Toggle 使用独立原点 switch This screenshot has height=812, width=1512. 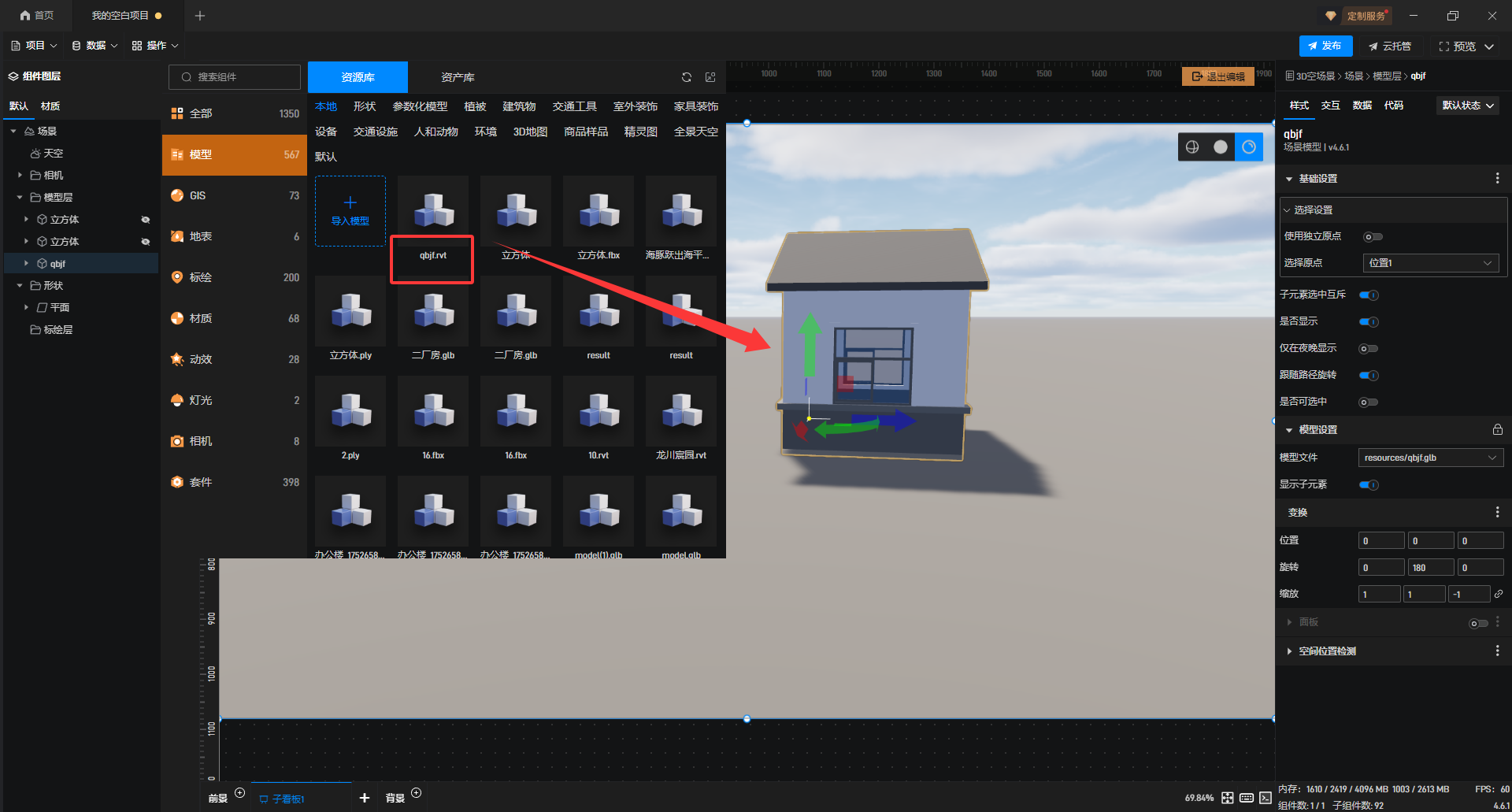[1372, 237]
